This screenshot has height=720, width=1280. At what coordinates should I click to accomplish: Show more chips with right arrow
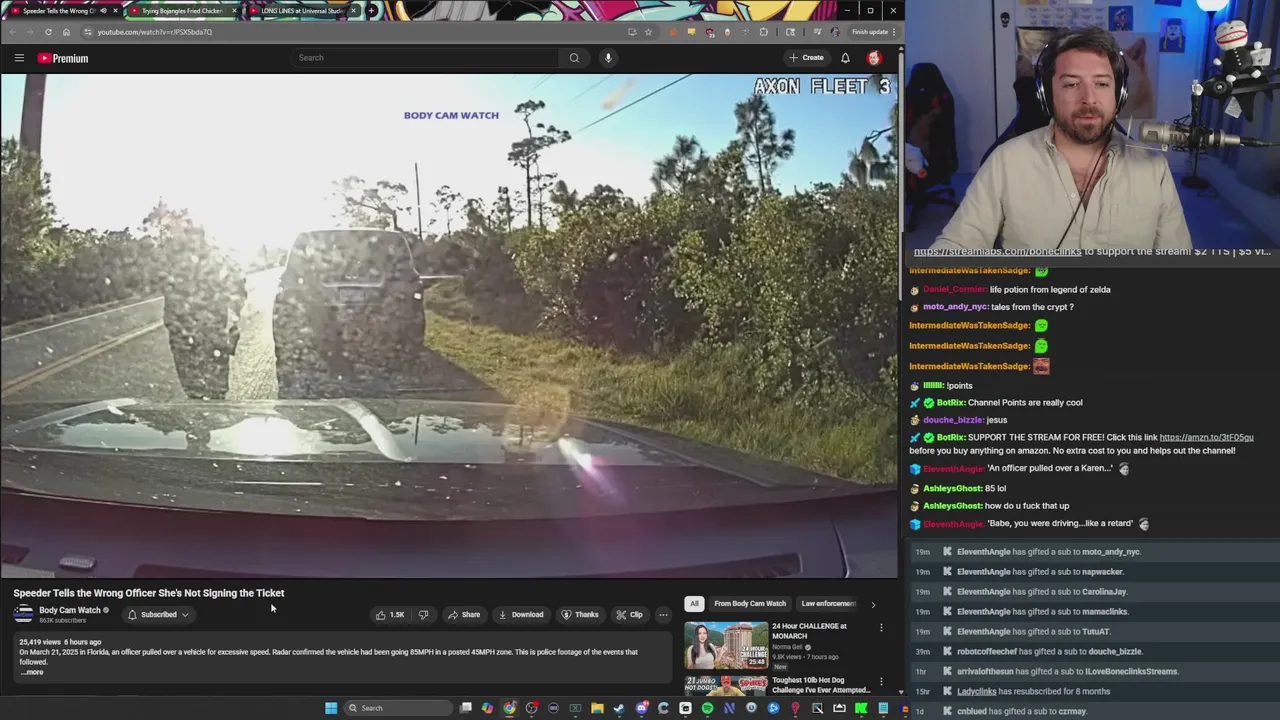pos(873,604)
